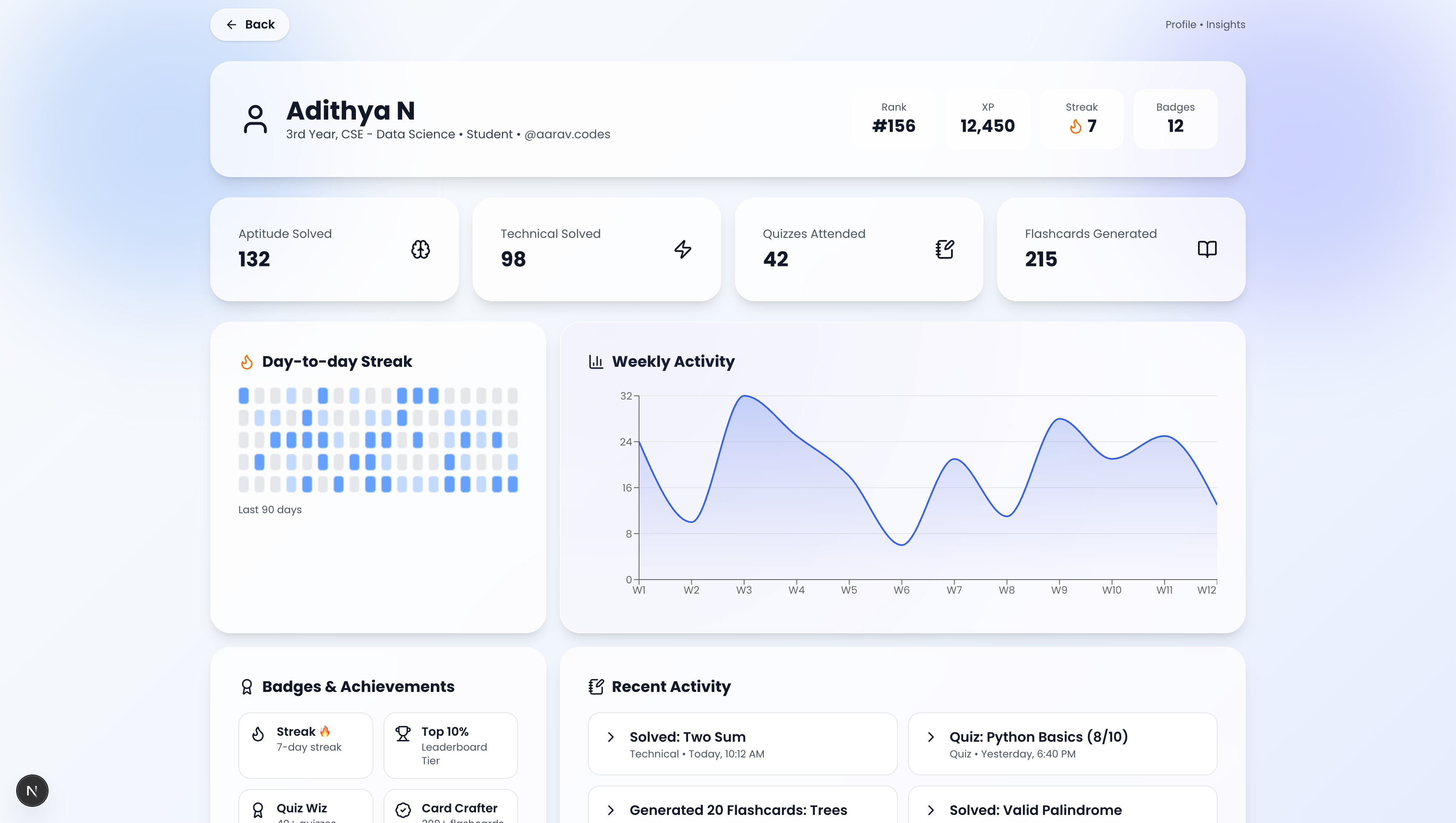The height and width of the screenshot is (823, 1456).
Task: Click the bar chart icon beside Weekly Activity
Action: coord(596,362)
